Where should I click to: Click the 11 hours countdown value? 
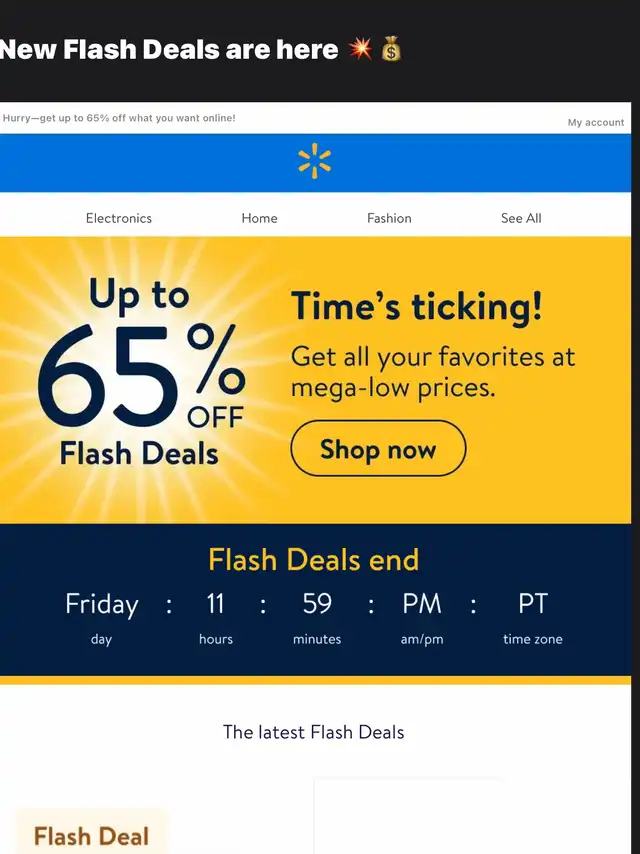click(215, 603)
